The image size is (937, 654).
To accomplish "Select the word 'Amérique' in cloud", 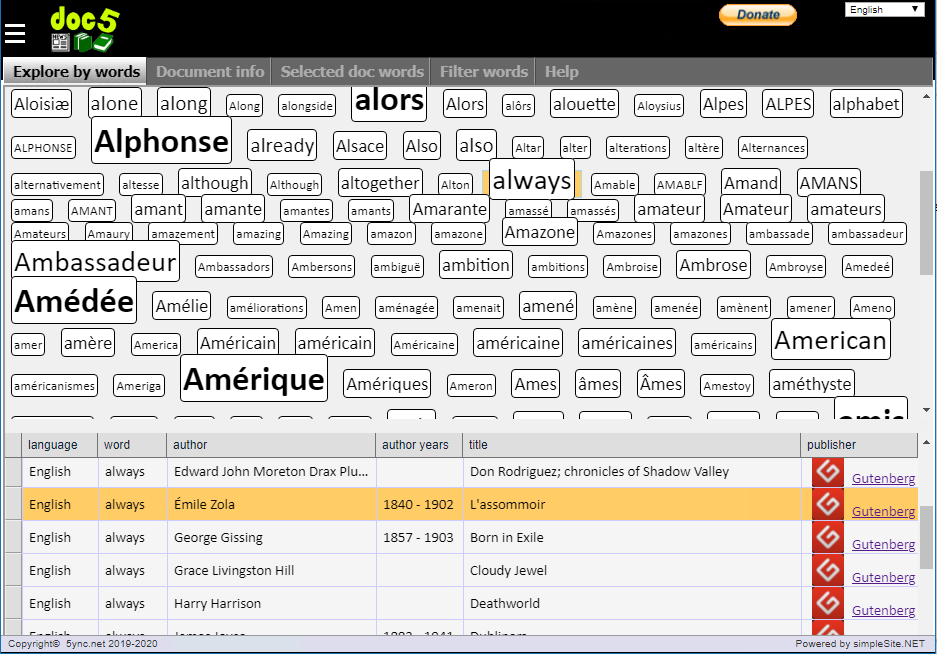I will point(254,379).
